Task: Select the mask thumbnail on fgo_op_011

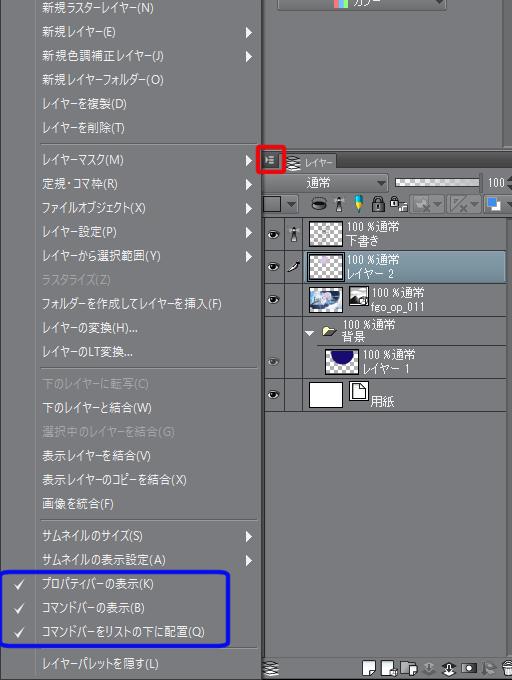Action: pos(359,295)
